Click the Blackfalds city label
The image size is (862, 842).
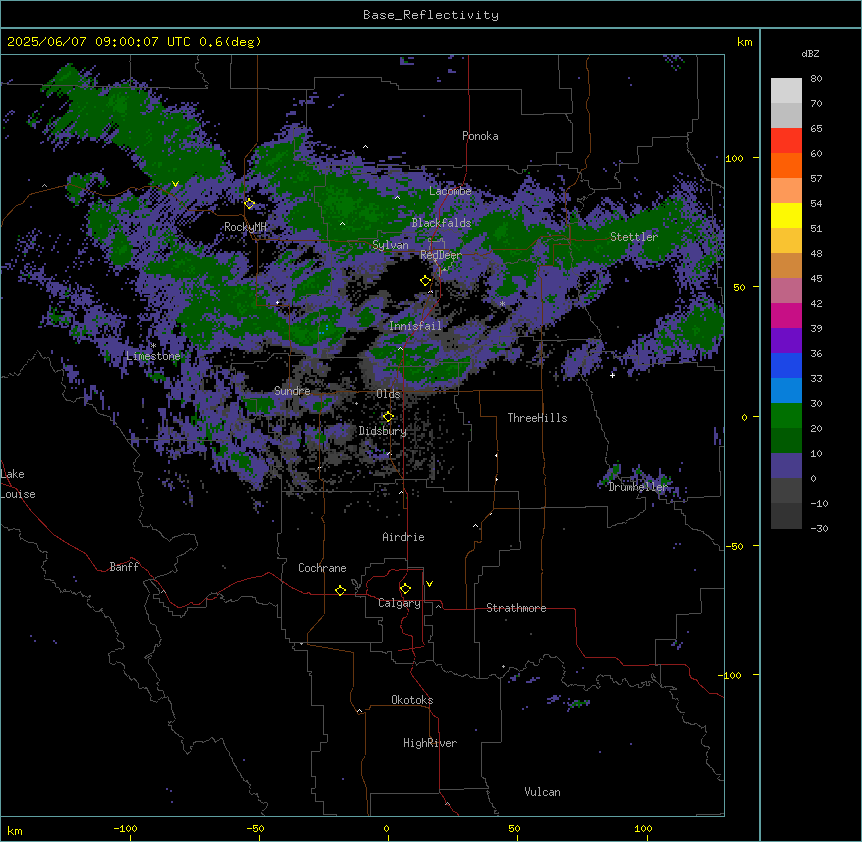[441, 223]
